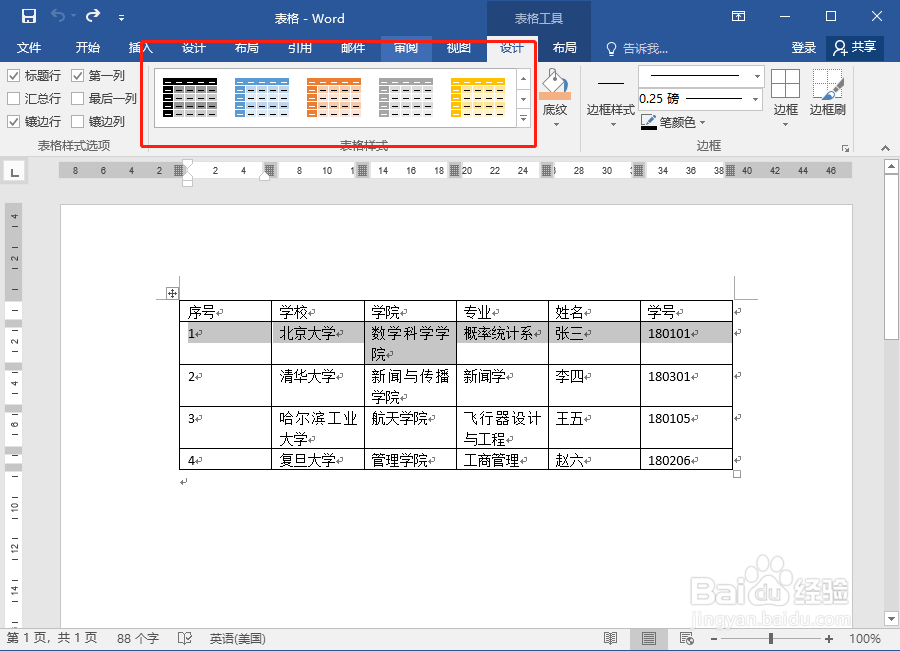Open Ribbon Display Options icon
This screenshot has height=651, width=900.
[738, 16]
